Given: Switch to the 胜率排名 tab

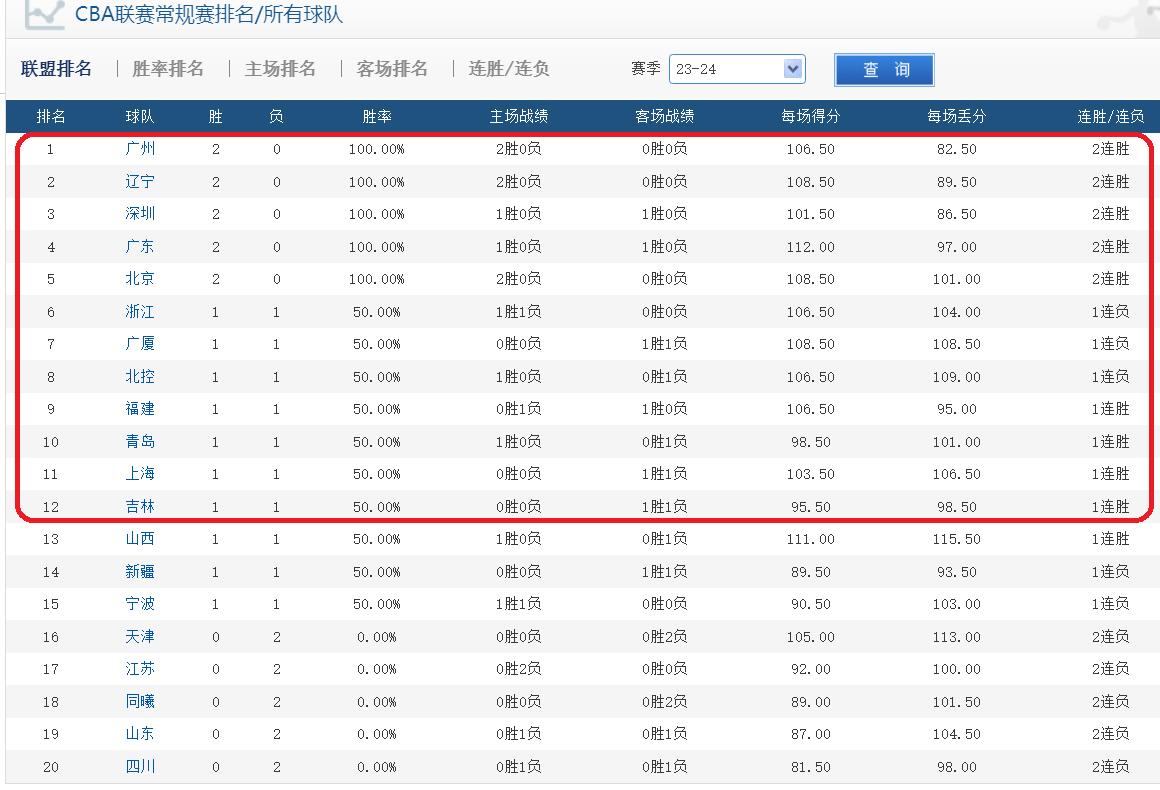Looking at the screenshot, I should click(x=168, y=69).
